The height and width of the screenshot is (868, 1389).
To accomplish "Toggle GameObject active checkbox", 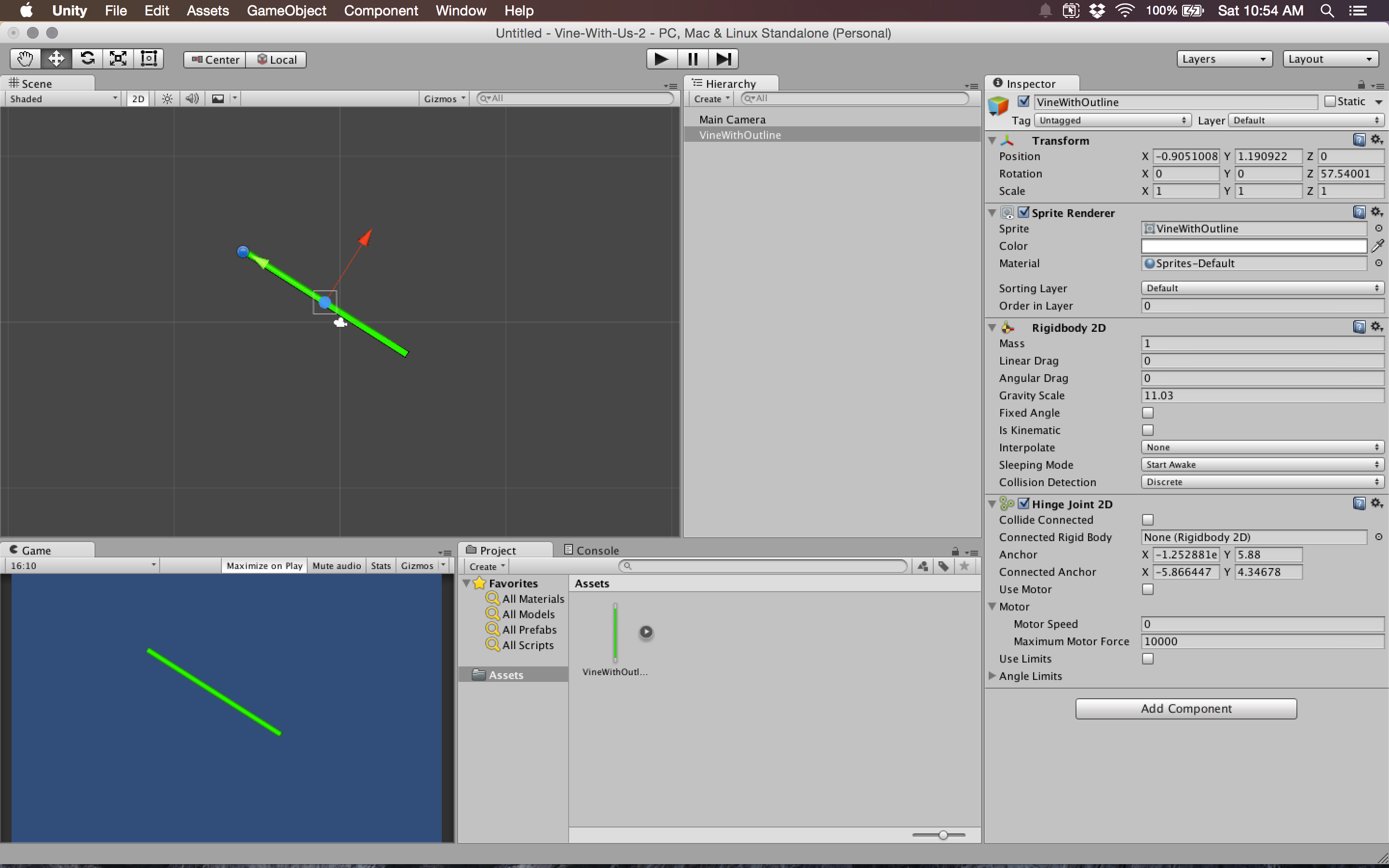I will 1023,102.
